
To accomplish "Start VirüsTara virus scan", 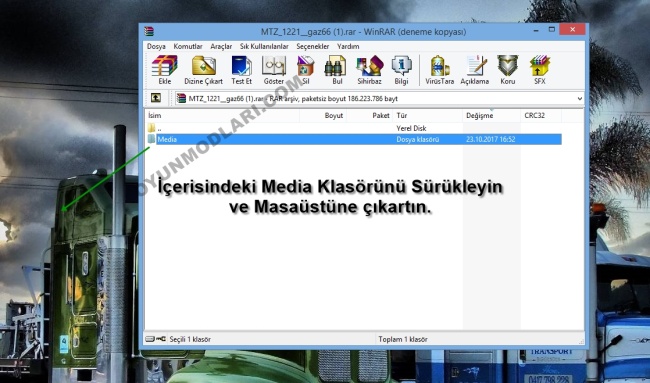I will click(440, 70).
